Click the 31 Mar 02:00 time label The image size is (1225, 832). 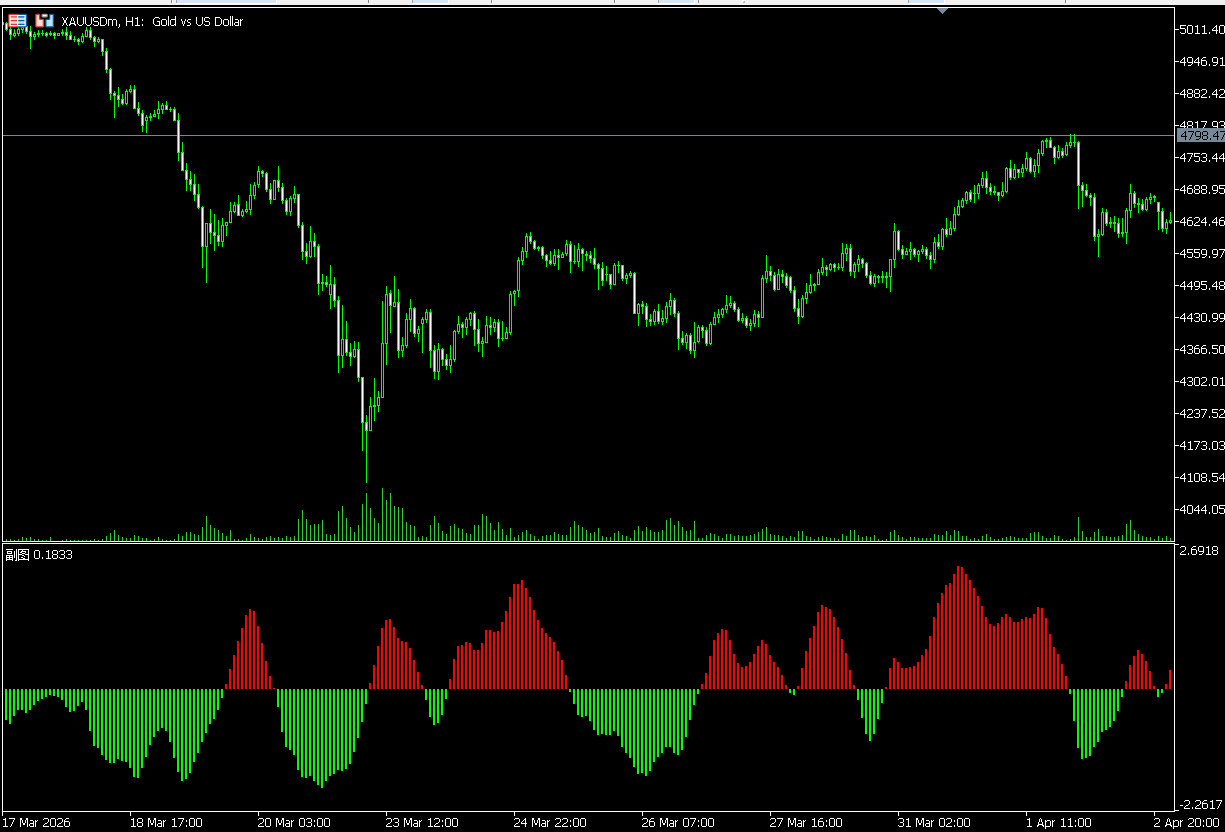pos(933,823)
